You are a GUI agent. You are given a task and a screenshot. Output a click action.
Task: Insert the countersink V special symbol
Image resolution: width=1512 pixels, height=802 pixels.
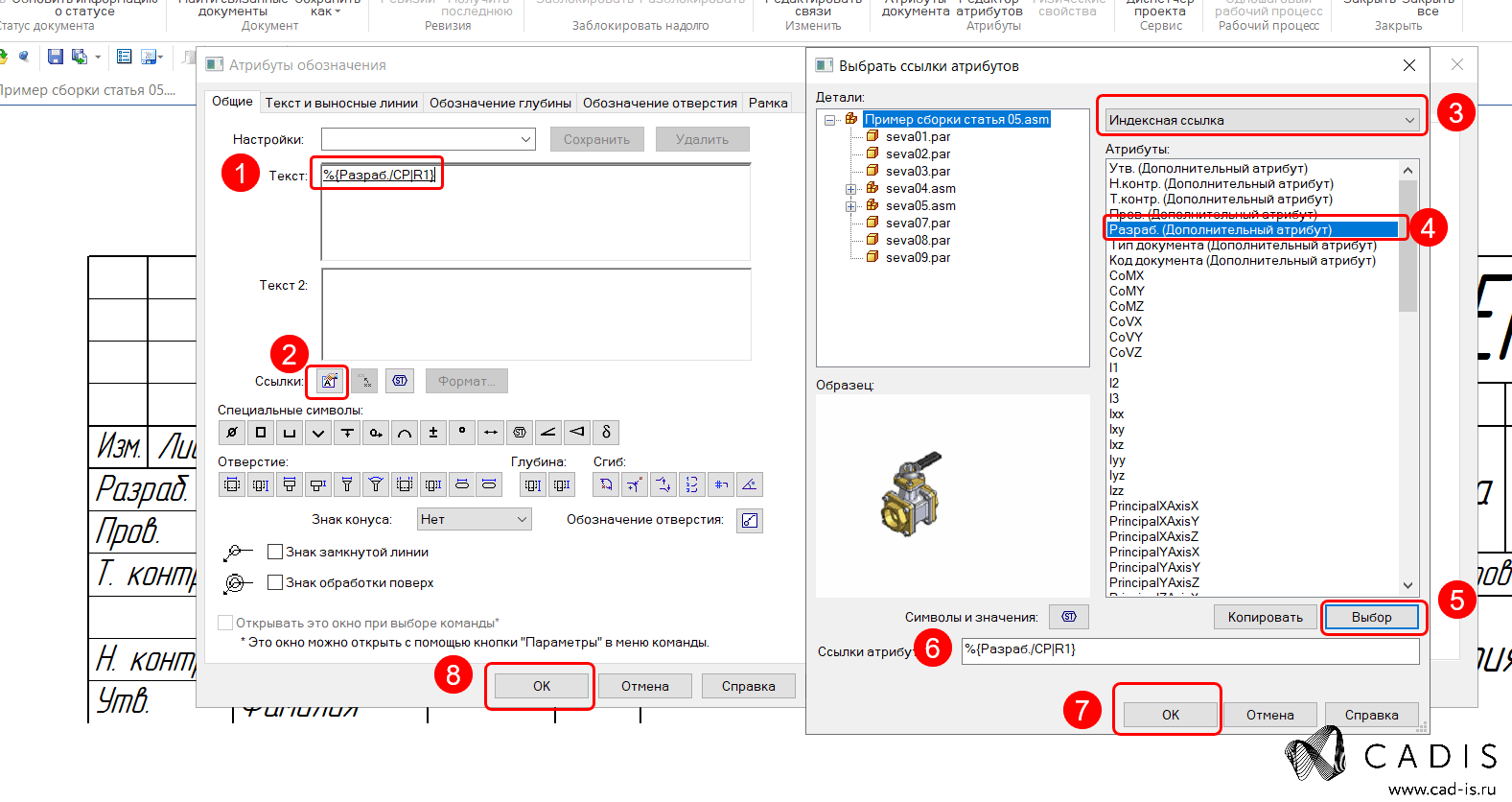pyautogui.click(x=318, y=432)
